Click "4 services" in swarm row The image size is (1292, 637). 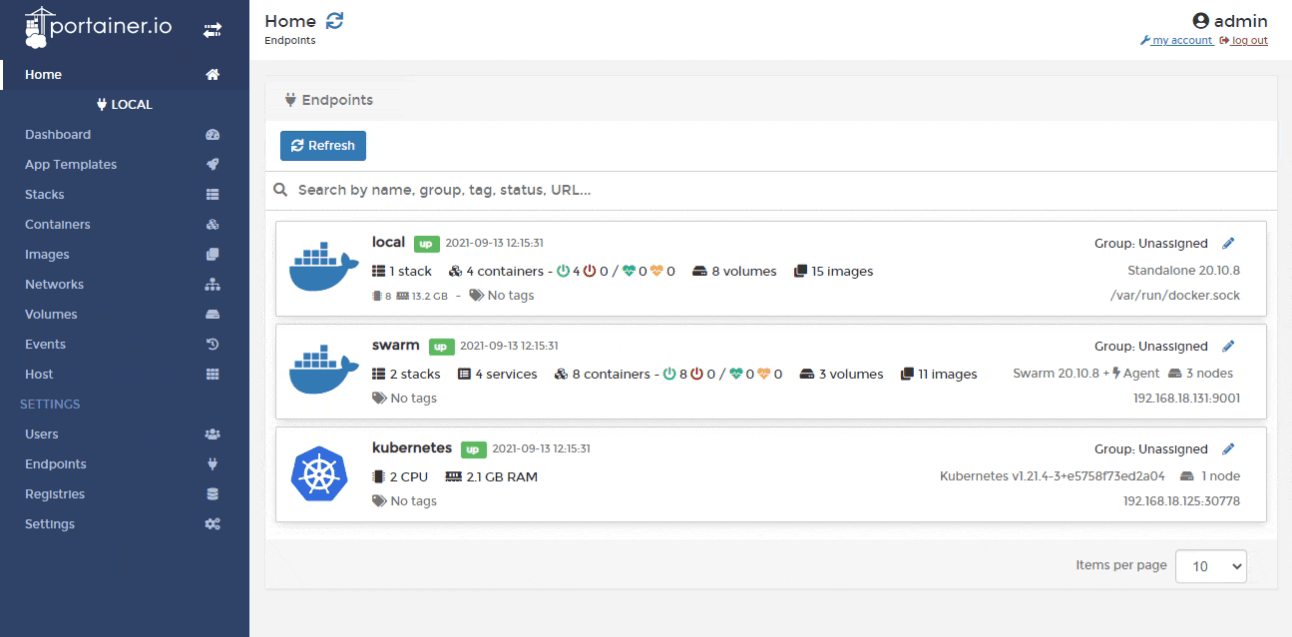[497, 374]
